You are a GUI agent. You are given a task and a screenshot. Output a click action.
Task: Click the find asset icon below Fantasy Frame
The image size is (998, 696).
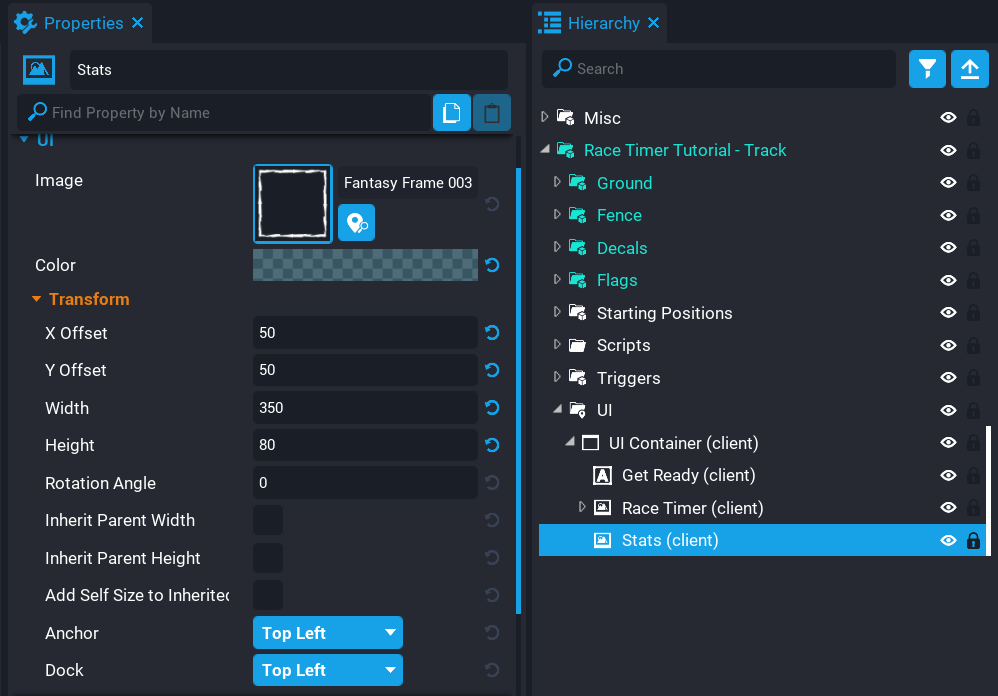(356, 222)
